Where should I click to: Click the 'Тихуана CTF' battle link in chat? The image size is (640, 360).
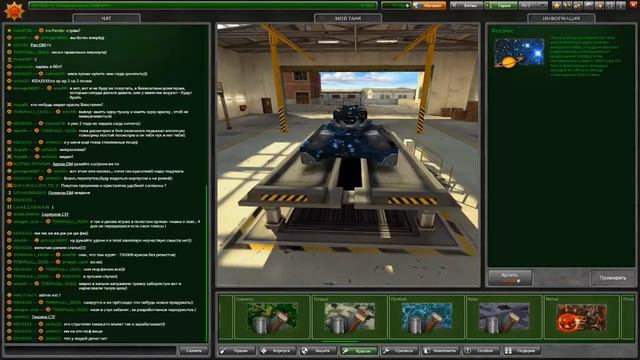click(43, 317)
